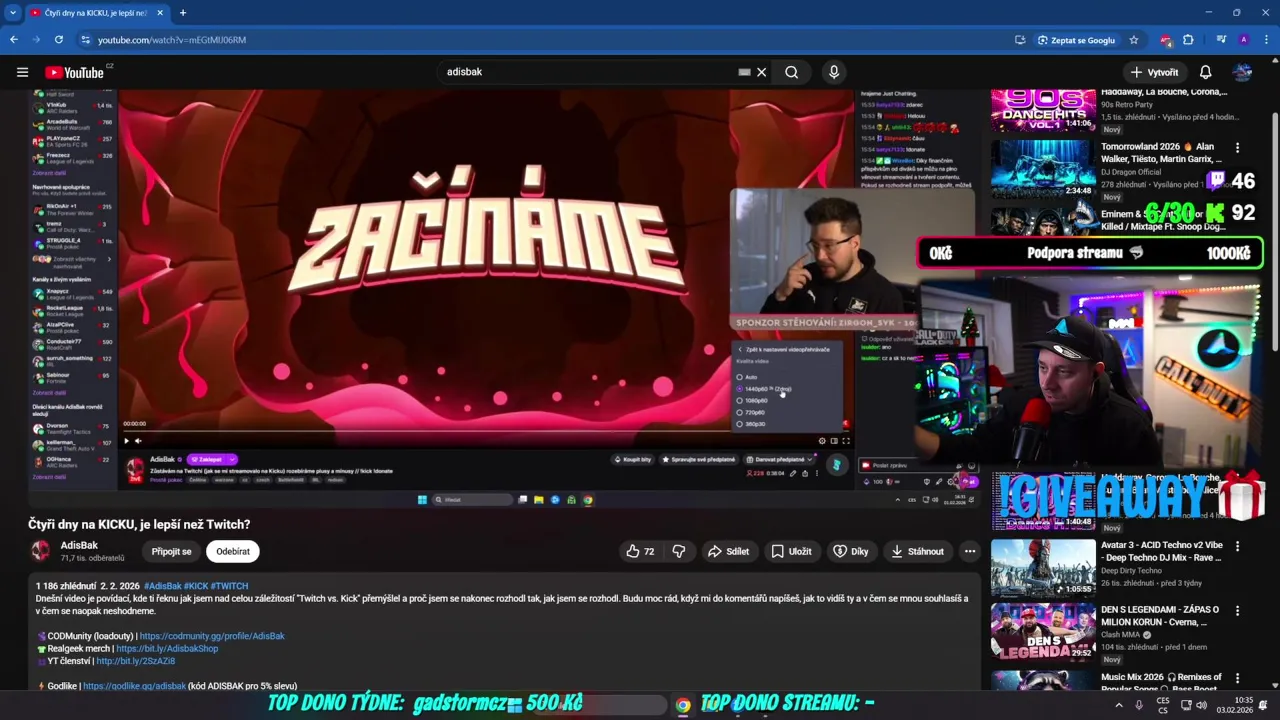This screenshot has width=1280, height=720.
Task: Click the #KICK hashtag
Action: (196, 586)
